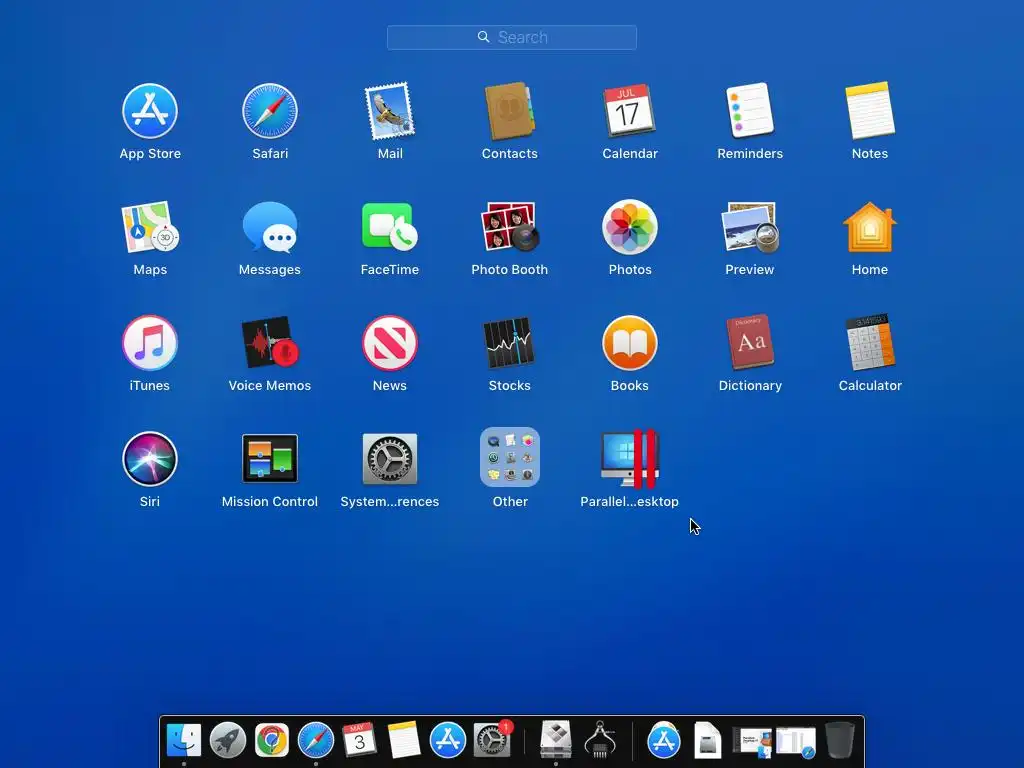The width and height of the screenshot is (1024, 768).
Task: Open the Trash in the Dock
Action: pyautogui.click(x=840, y=740)
